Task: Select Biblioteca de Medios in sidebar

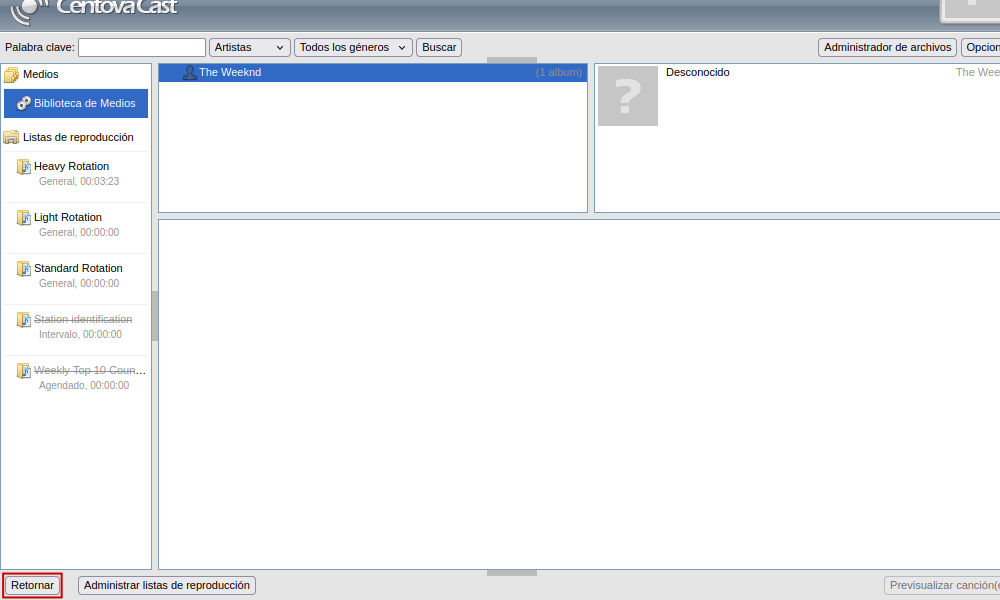Action: click(84, 103)
